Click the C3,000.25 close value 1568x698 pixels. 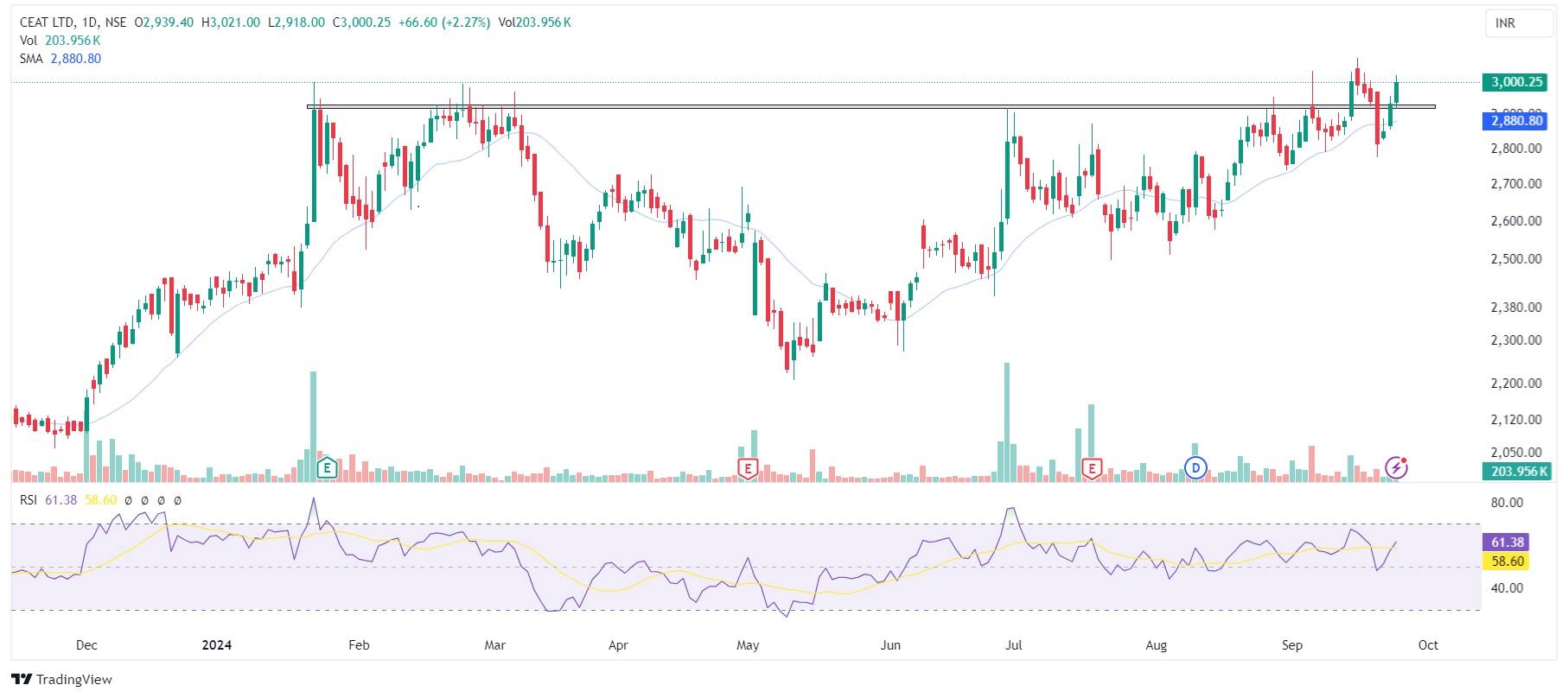point(360,22)
